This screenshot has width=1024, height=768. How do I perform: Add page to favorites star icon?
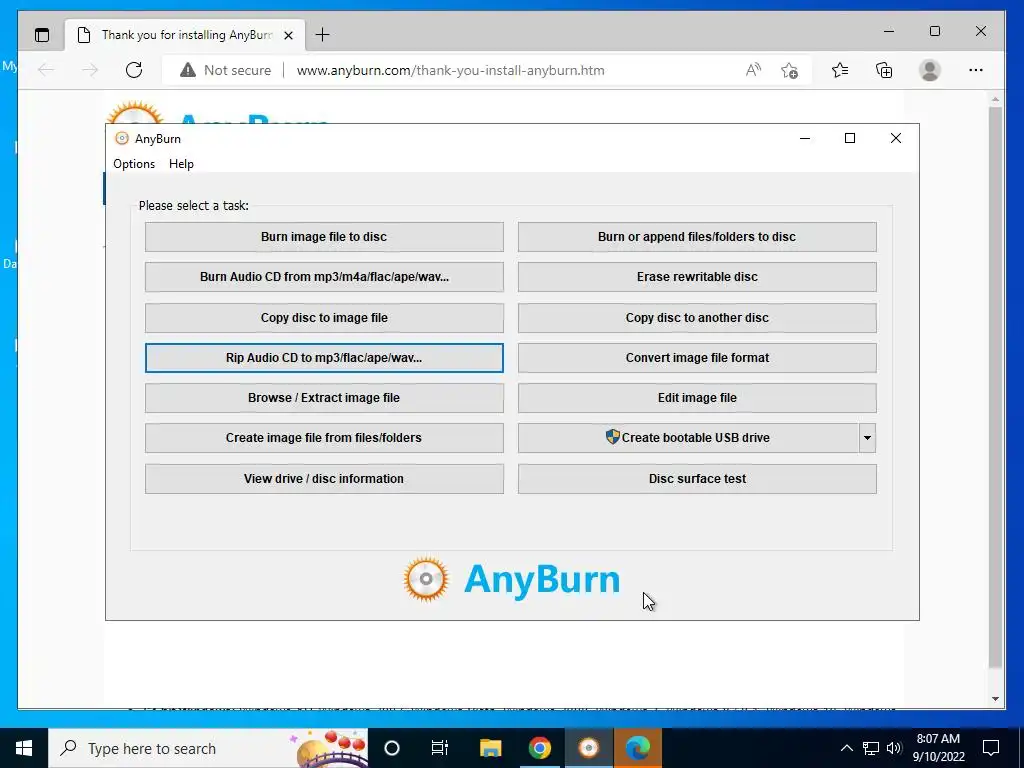789,70
